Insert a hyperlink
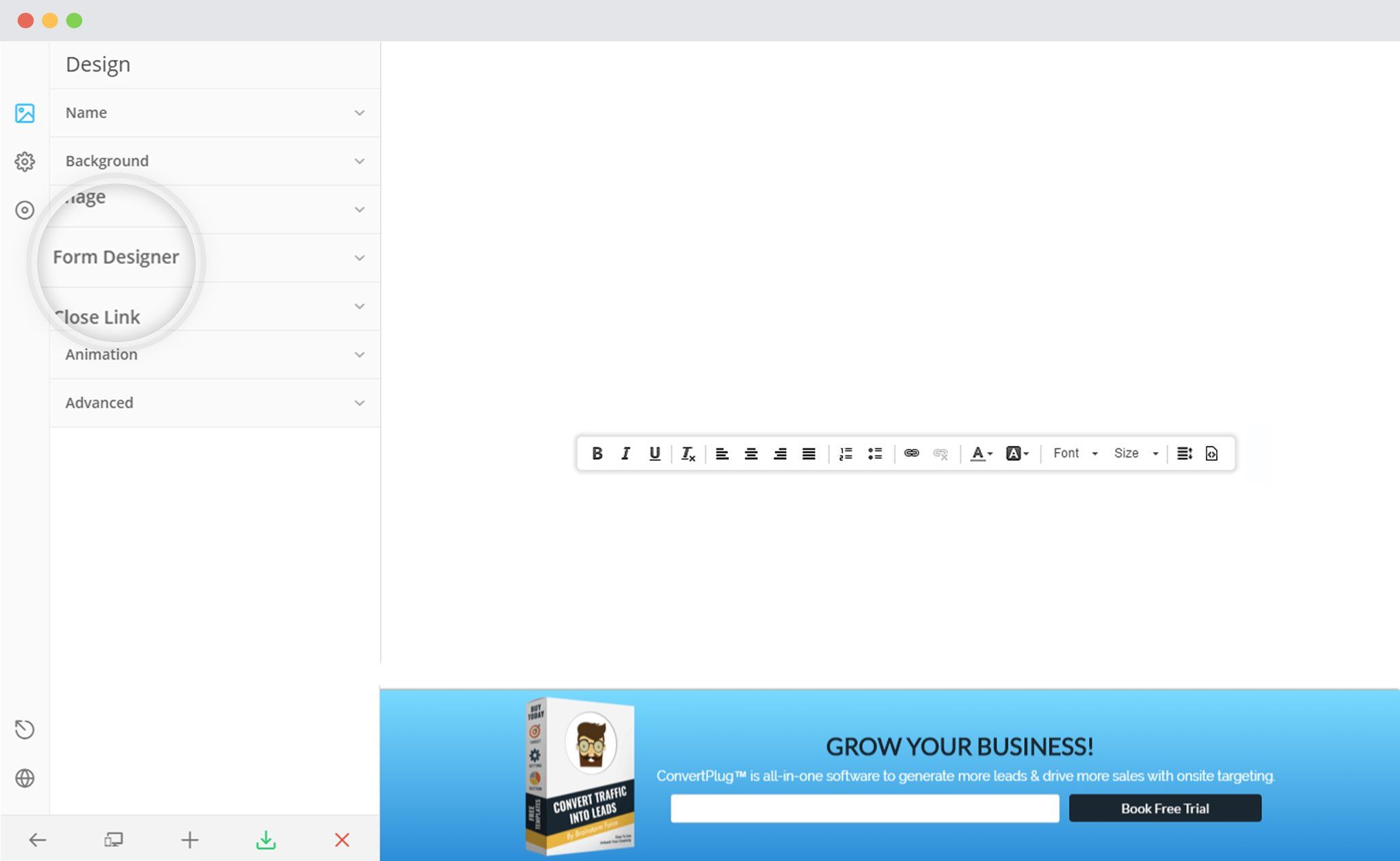The image size is (1400, 861). (912, 453)
